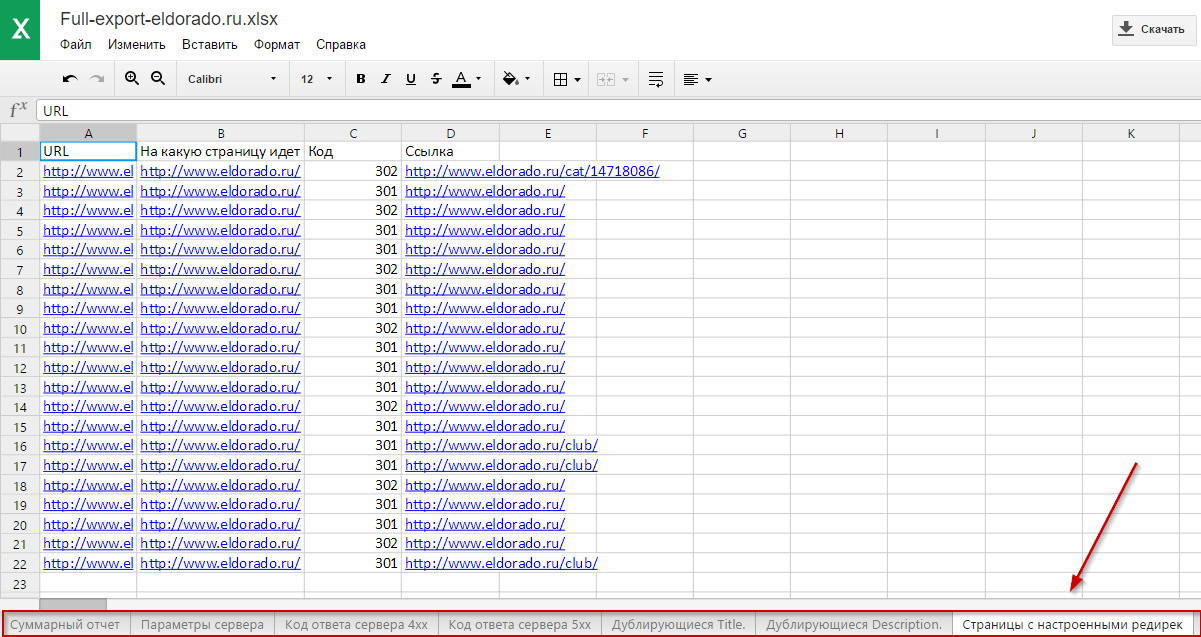
Task: Select the URL cell A1
Action: [88, 151]
